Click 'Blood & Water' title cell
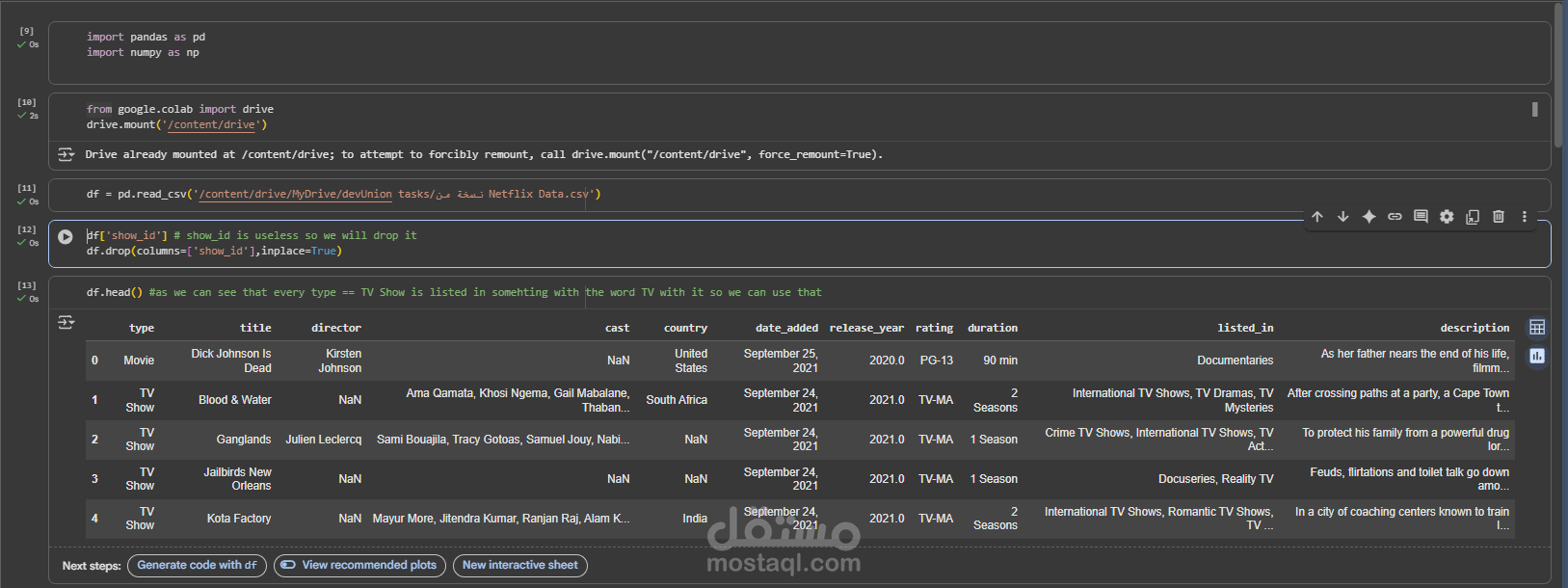This screenshot has height=588, width=1568. [235, 400]
